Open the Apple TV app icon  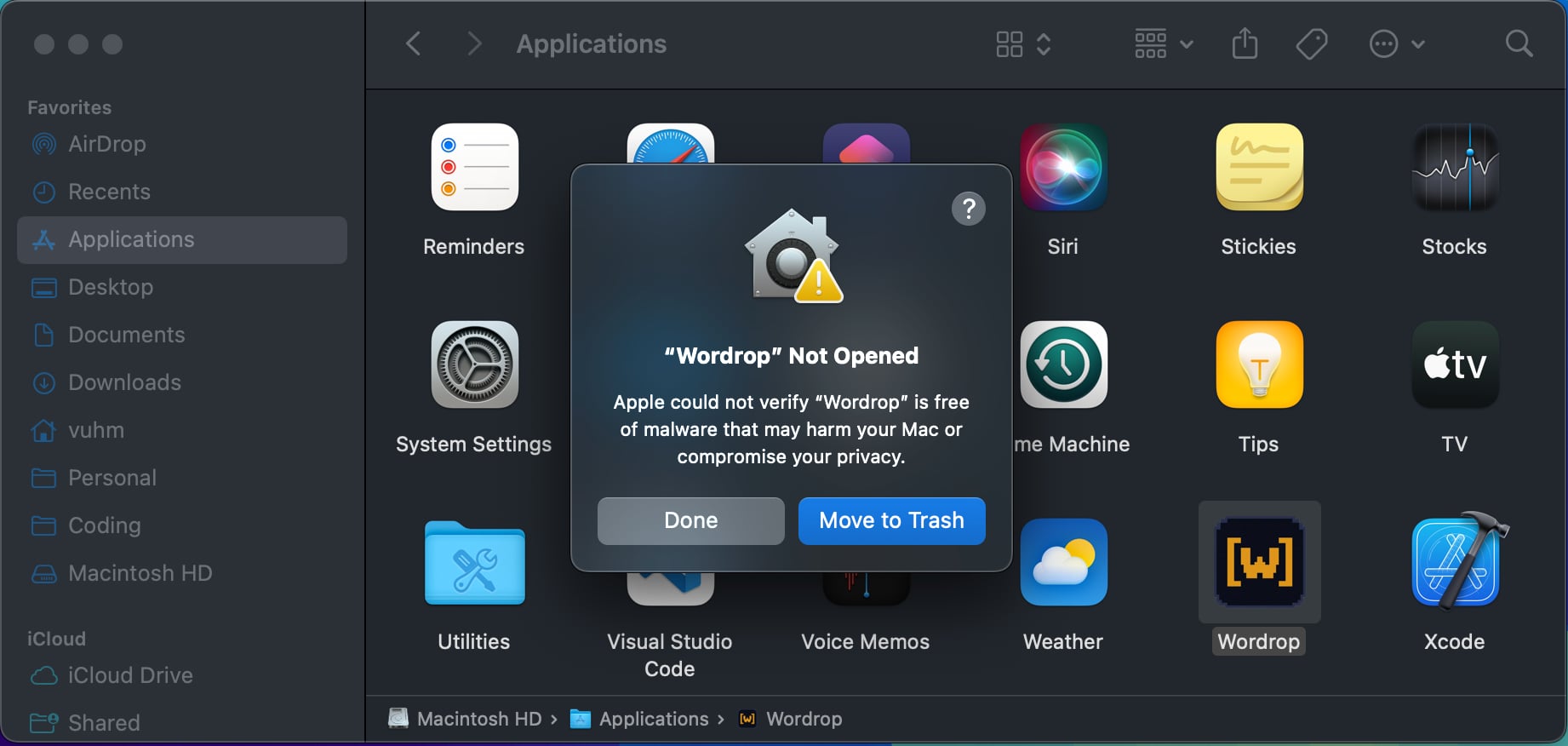click(x=1455, y=364)
